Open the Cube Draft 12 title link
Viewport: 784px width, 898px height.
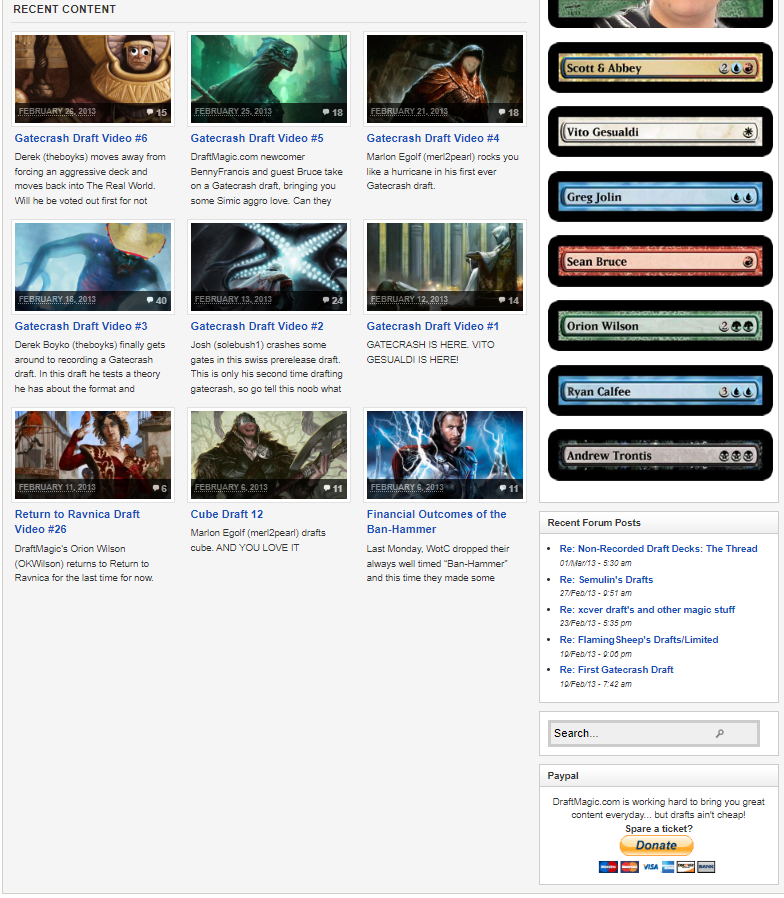(x=227, y=514)
